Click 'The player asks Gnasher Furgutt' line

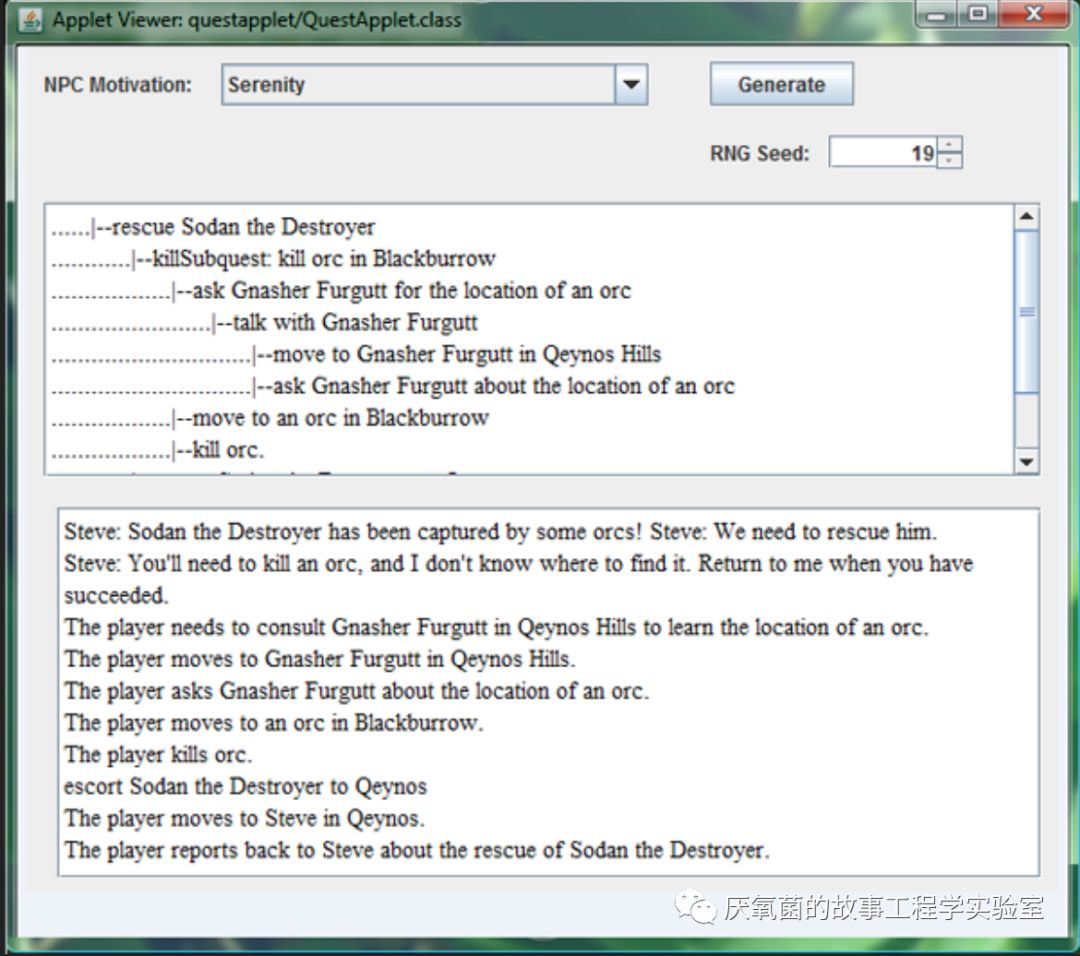coord(357,690)
